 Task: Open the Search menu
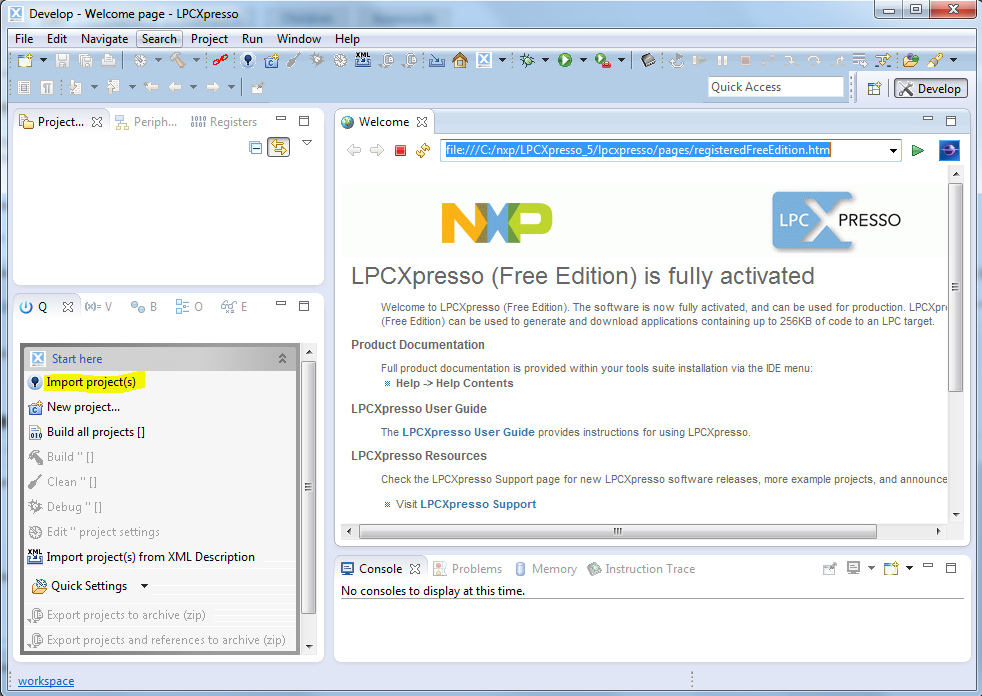click(159, 39)
